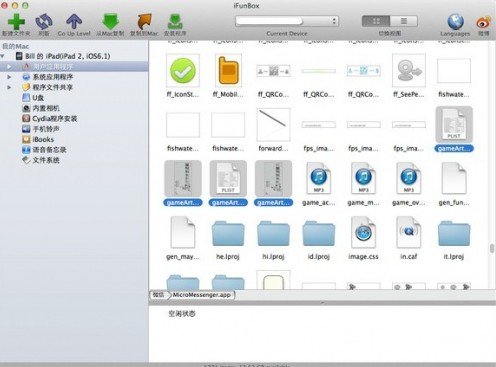Select the in.caf audio file
496x367 pixels.
point(409,232)
